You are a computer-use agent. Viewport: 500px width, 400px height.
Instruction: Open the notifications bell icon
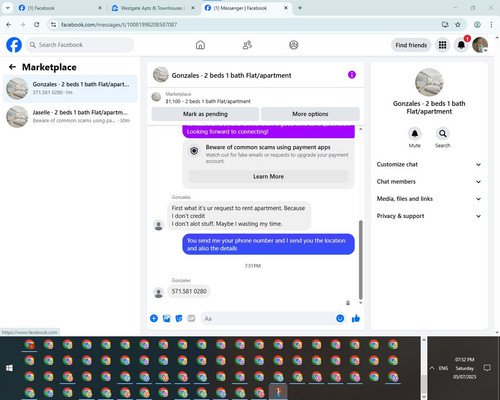point(461,45)
